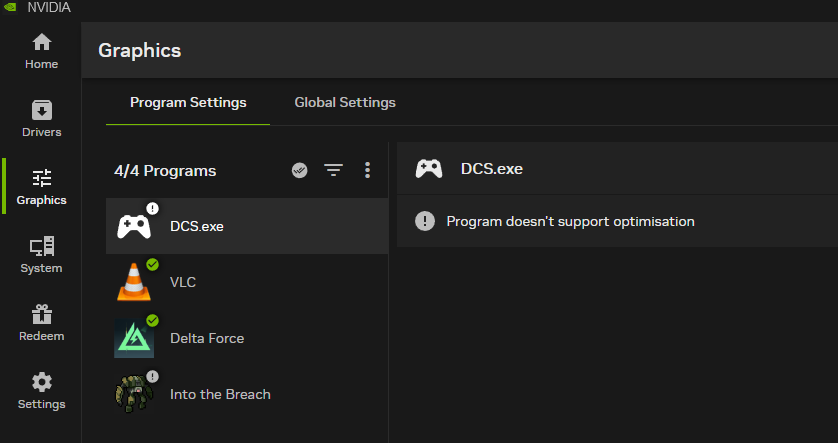Select Into the Breach program

pos(247,394)
